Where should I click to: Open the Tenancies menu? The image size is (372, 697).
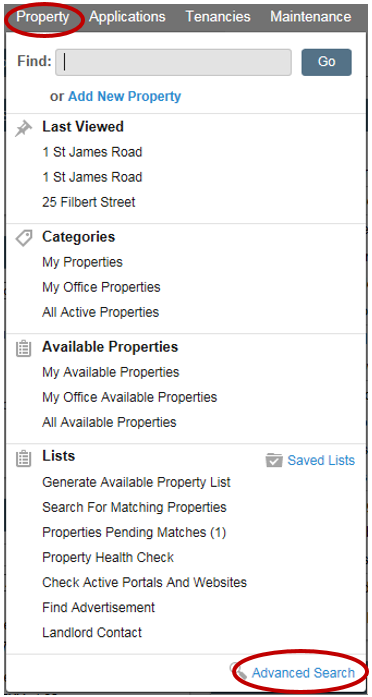tap(218, 17)
